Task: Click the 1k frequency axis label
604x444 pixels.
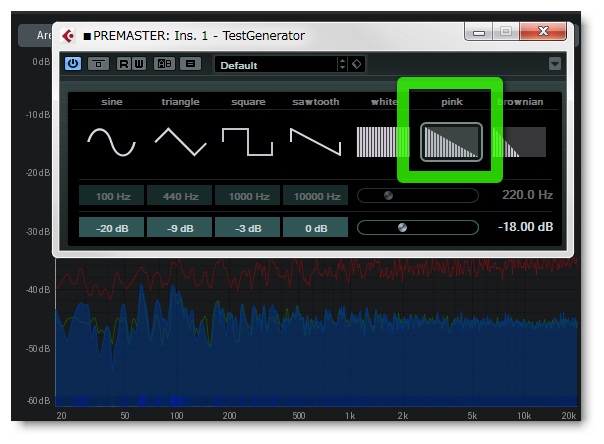Action: click(x=350, y=416)
